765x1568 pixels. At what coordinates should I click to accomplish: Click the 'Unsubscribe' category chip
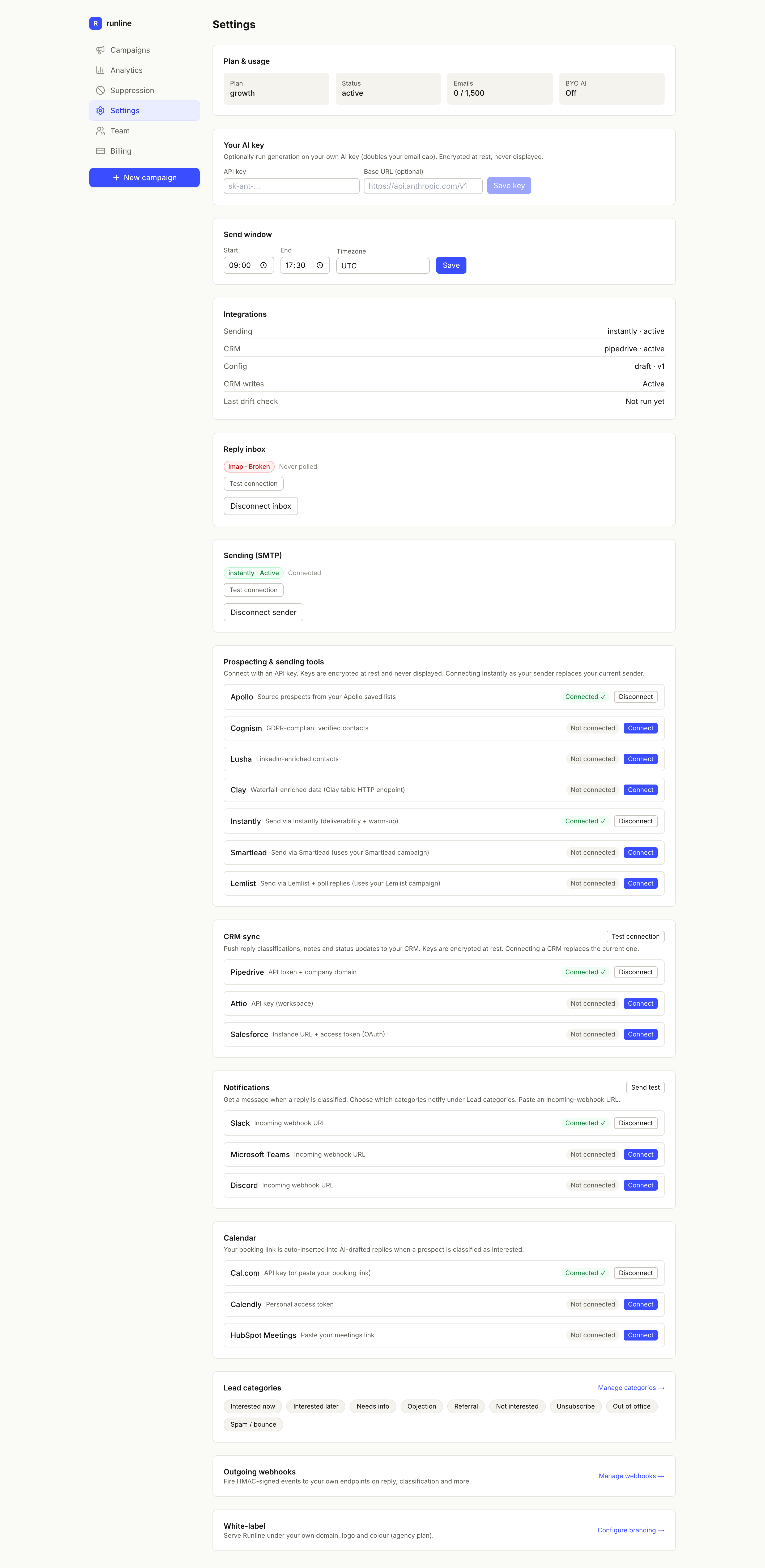click(x=576, y=1406)
